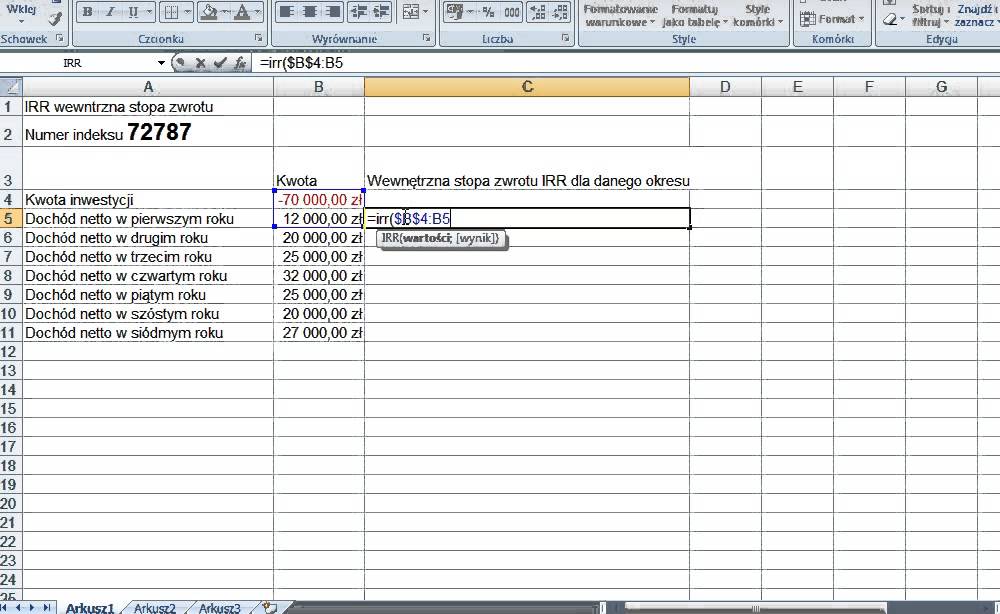Expand Czcionka font dialog launcher
1000x614 pixels.
(259, 38)
